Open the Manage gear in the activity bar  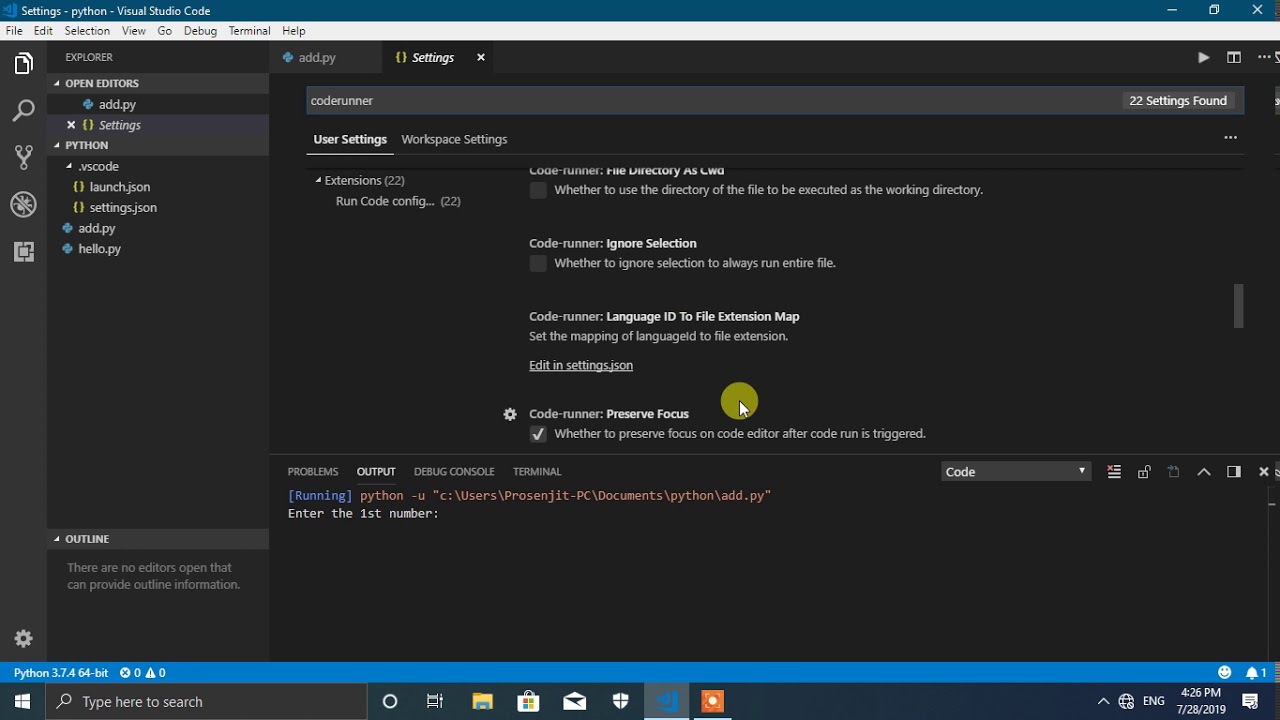[x=24, y=638]
